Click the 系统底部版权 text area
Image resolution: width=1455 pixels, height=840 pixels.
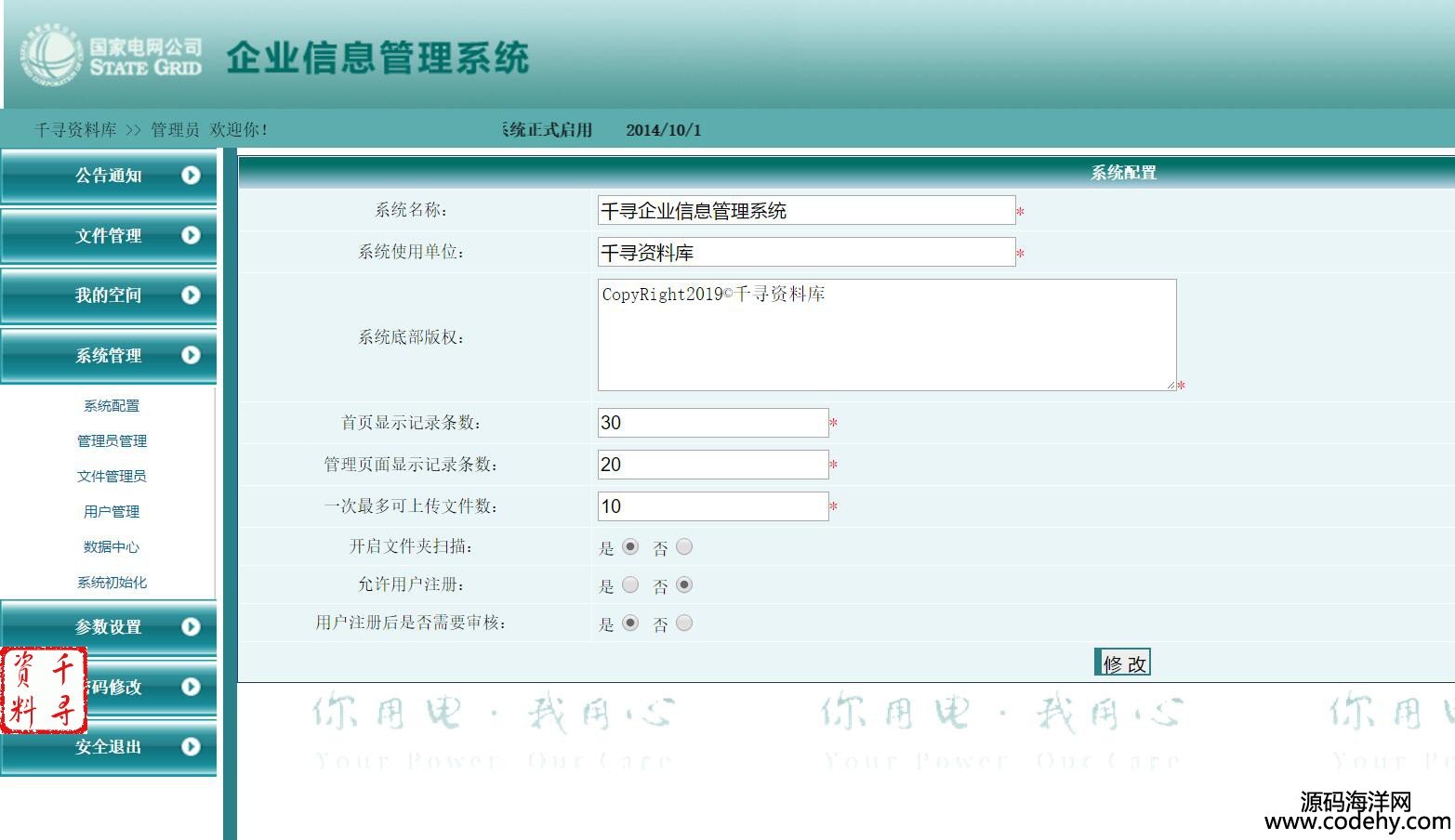coord(886,335)
